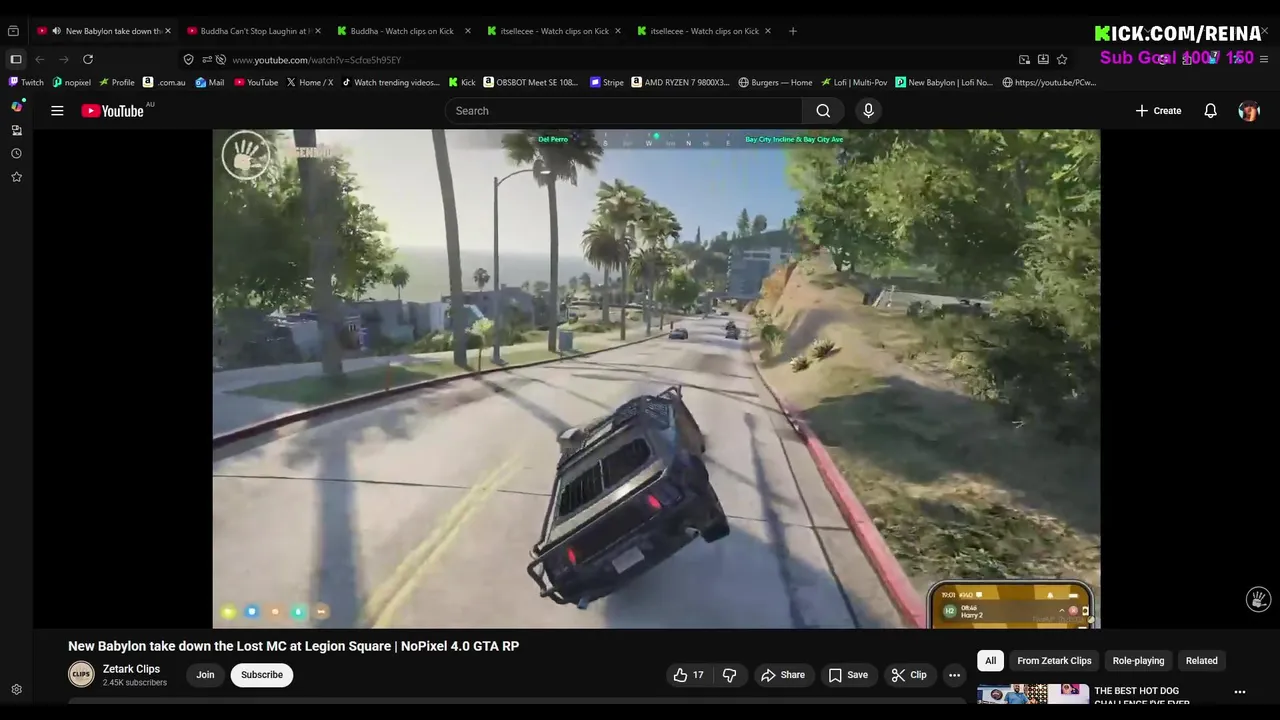This screenshot has width=1280, height=720.
Task: Dislike the video with thumbs down
Action: point(729,675)
